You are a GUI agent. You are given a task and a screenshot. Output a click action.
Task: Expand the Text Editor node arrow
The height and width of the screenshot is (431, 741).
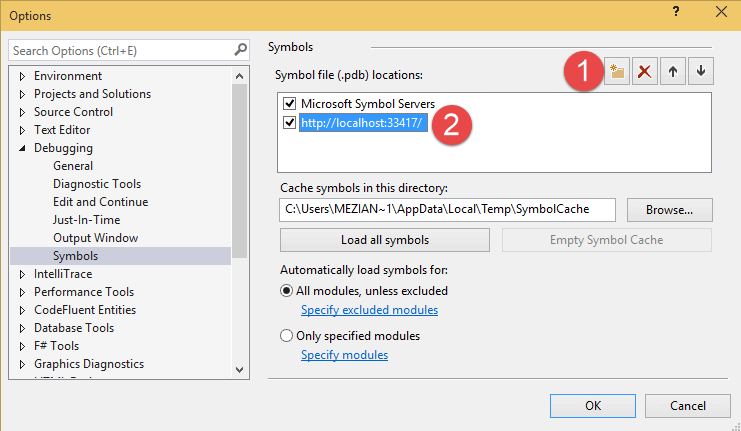point(23,130)
